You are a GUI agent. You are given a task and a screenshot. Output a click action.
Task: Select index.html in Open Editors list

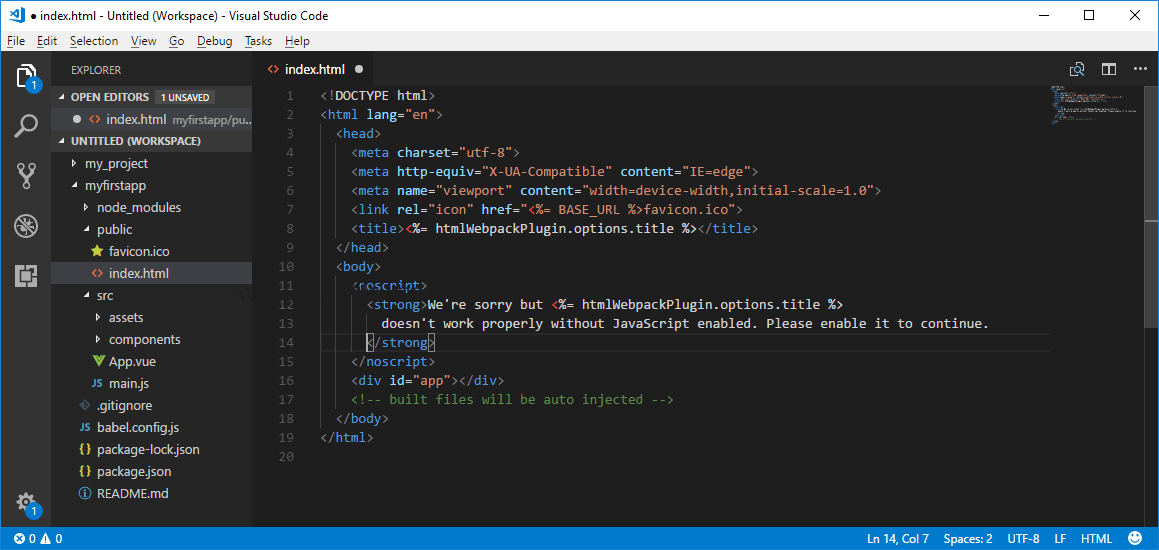pyautogui.click(x=152, y=119)
